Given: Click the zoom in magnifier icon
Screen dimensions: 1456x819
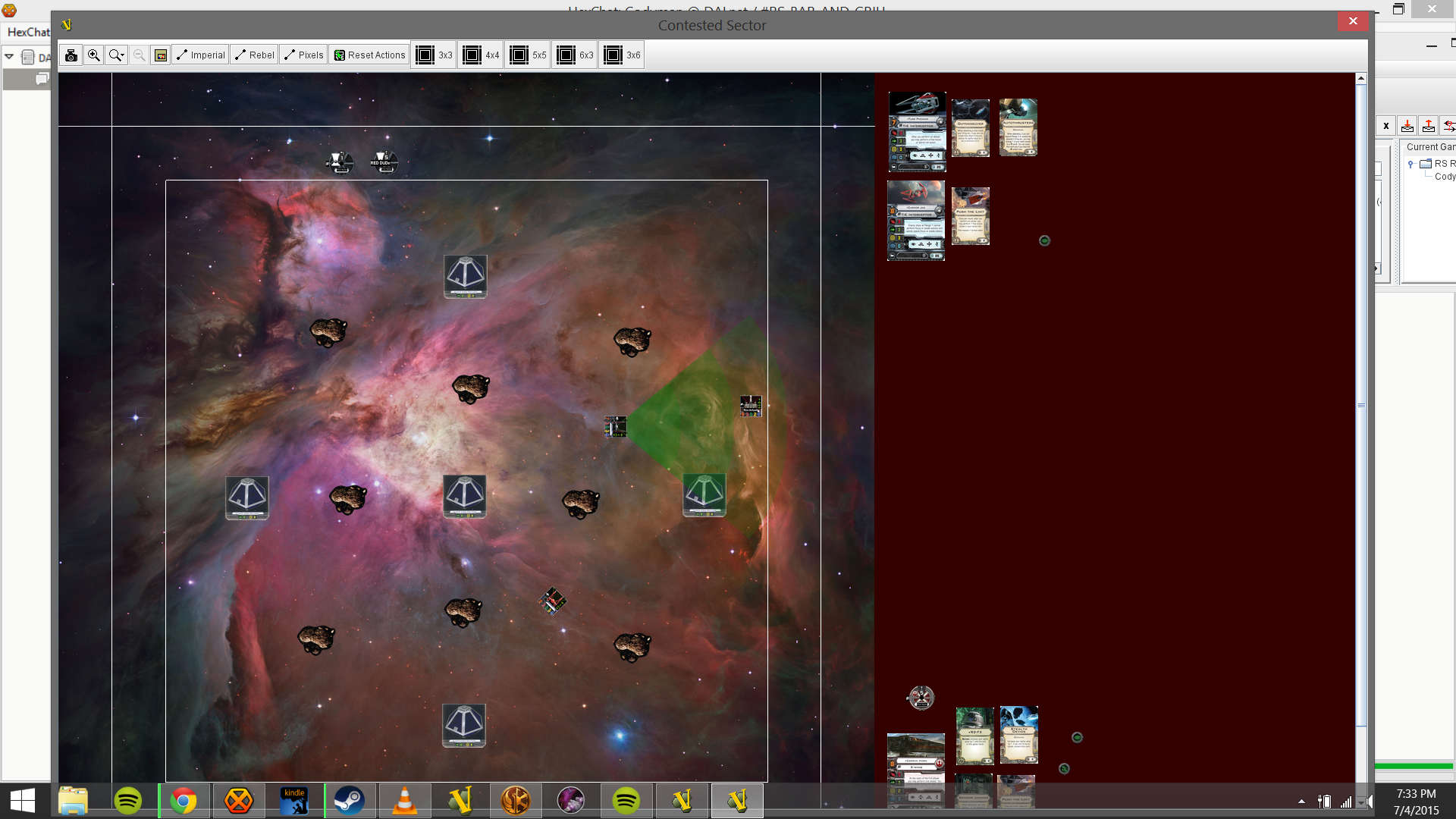Looking at the screenshot, I should click(94, 55).
